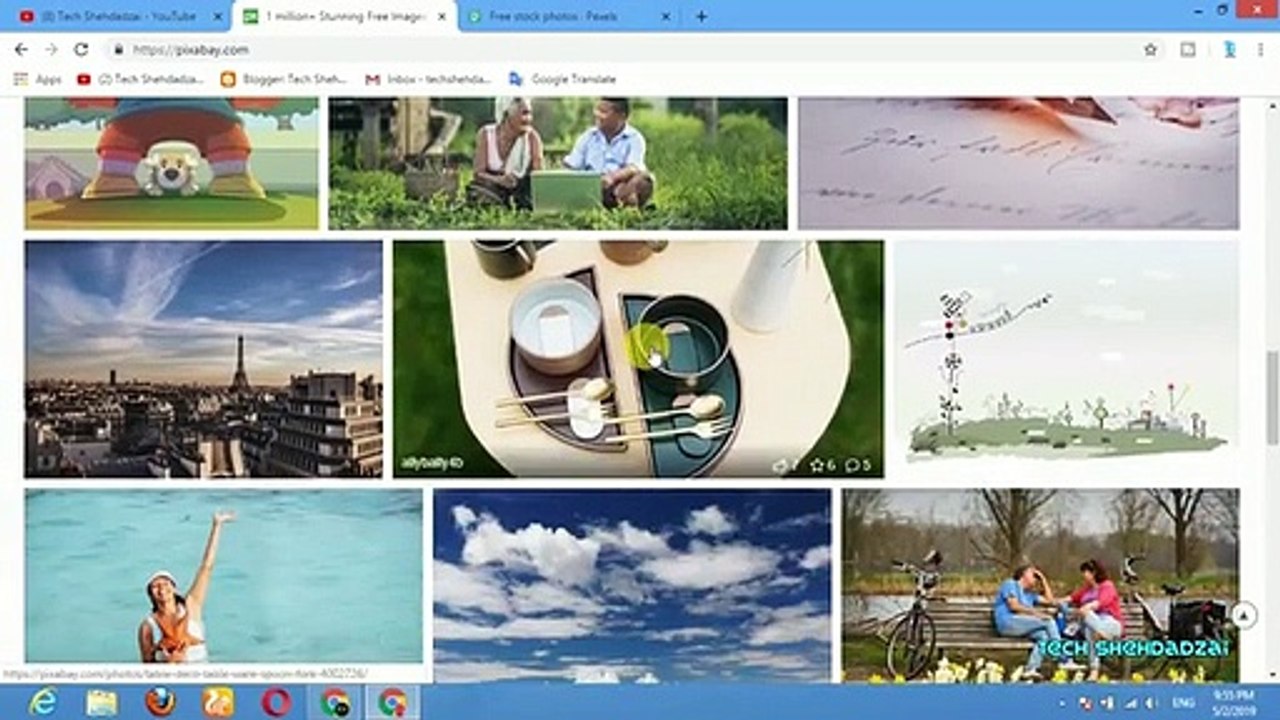Close the Tech Shehdadzai YouTube tab
The width and height of the screenshot is (1280, 720).
(216, 16)
